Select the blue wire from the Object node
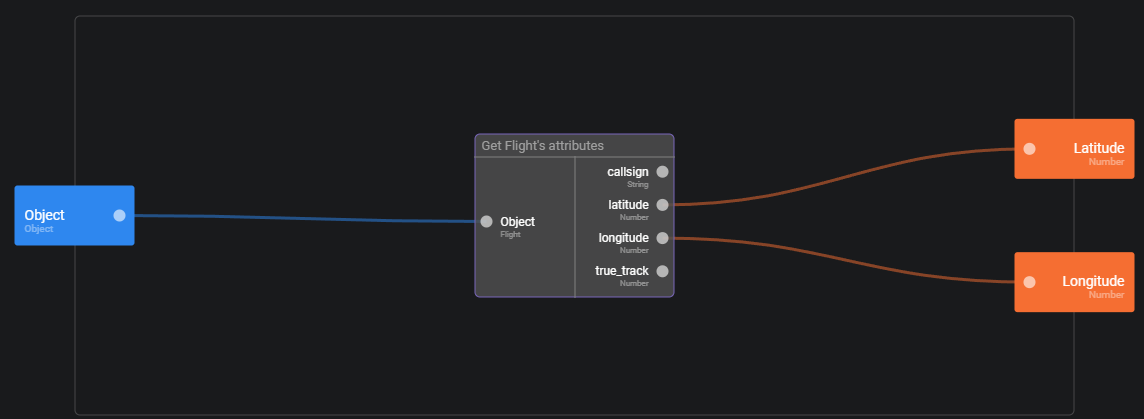 [300, 218]
